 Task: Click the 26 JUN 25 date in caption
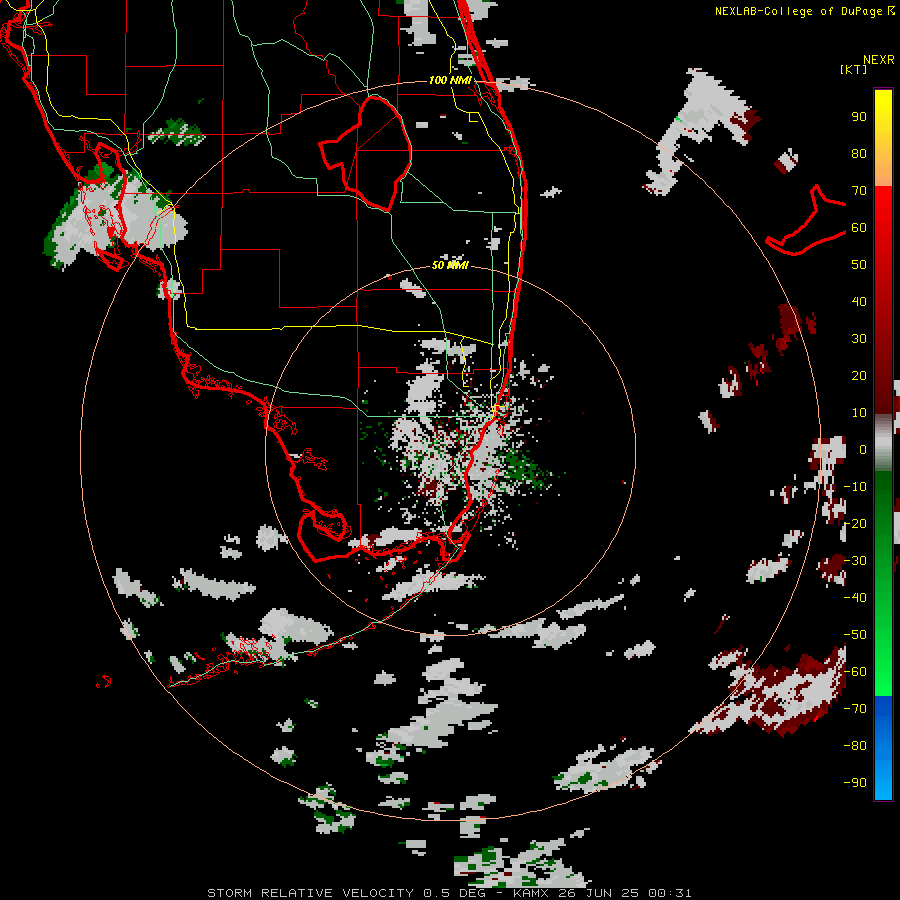click(599, 893)
